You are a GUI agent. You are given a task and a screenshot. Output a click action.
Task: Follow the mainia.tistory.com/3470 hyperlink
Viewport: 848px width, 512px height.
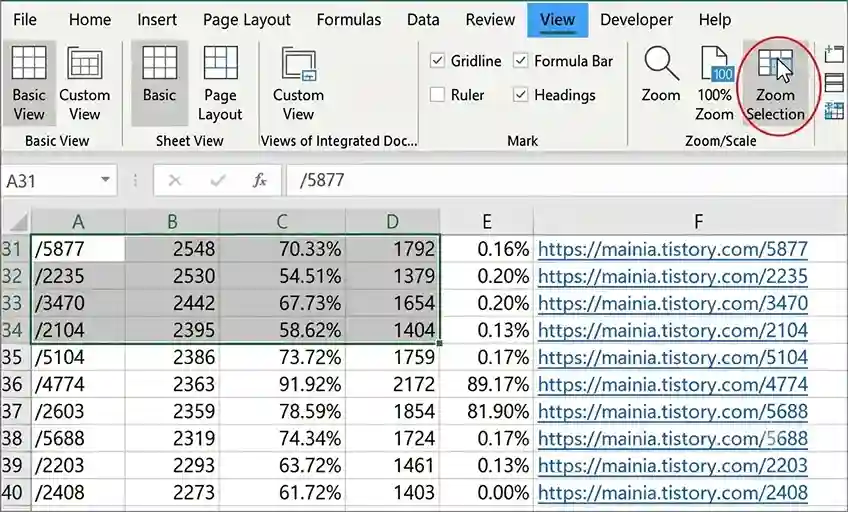[672, 303]
